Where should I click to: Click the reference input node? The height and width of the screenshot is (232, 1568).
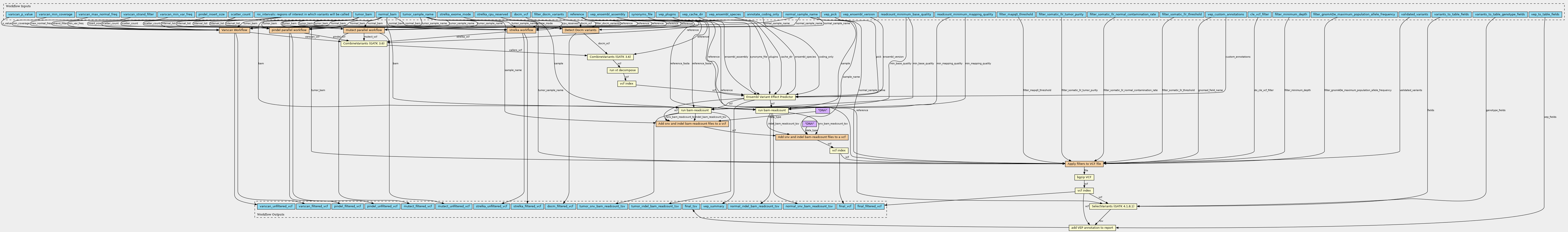click(x=577, y=14)
